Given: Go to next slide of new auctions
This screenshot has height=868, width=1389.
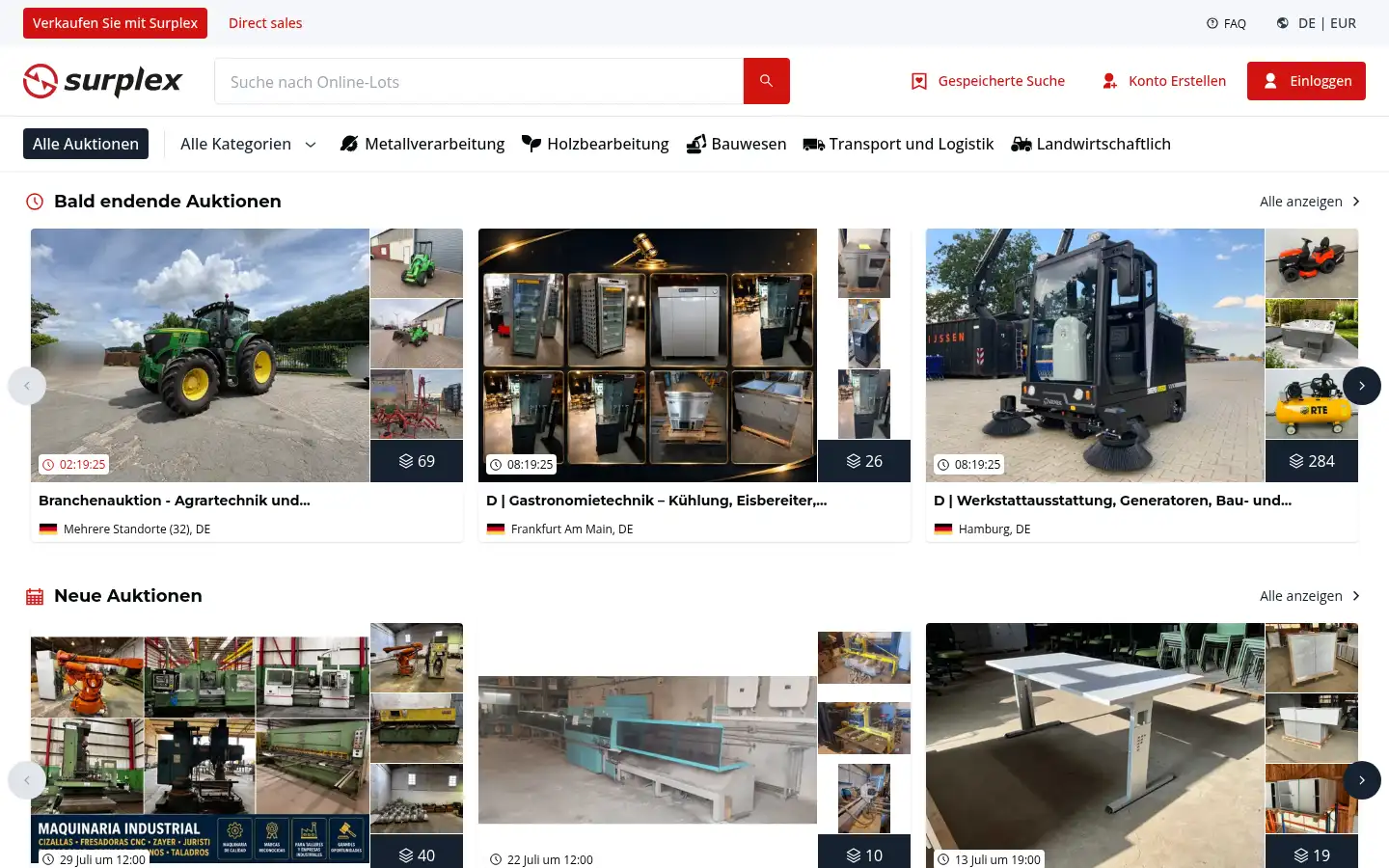Looking at the screenshot, I should (1362, 780).
